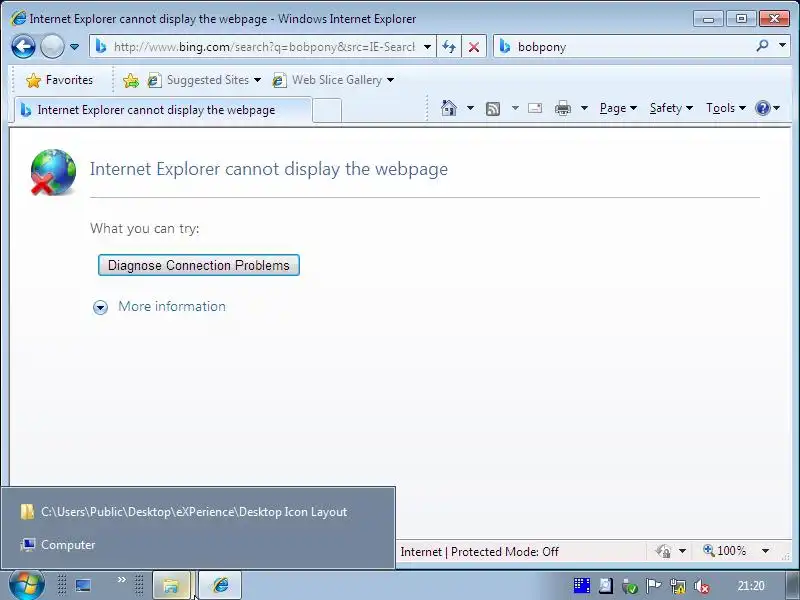Viewport: 800px width, 600px height.
Task: Click the Internet Protected Mode status text
Action: pos(480,552)
